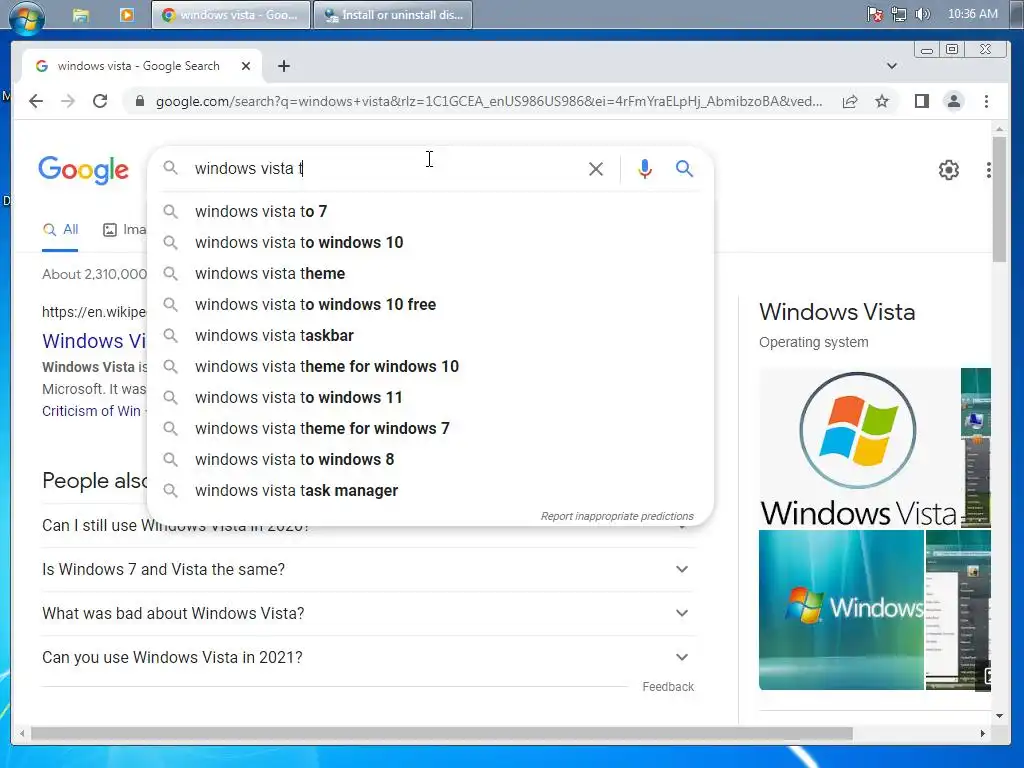Expand 'Can you use Windows Vista in 2021?'
Screen dimensions: 1024x768
(368, 657)
